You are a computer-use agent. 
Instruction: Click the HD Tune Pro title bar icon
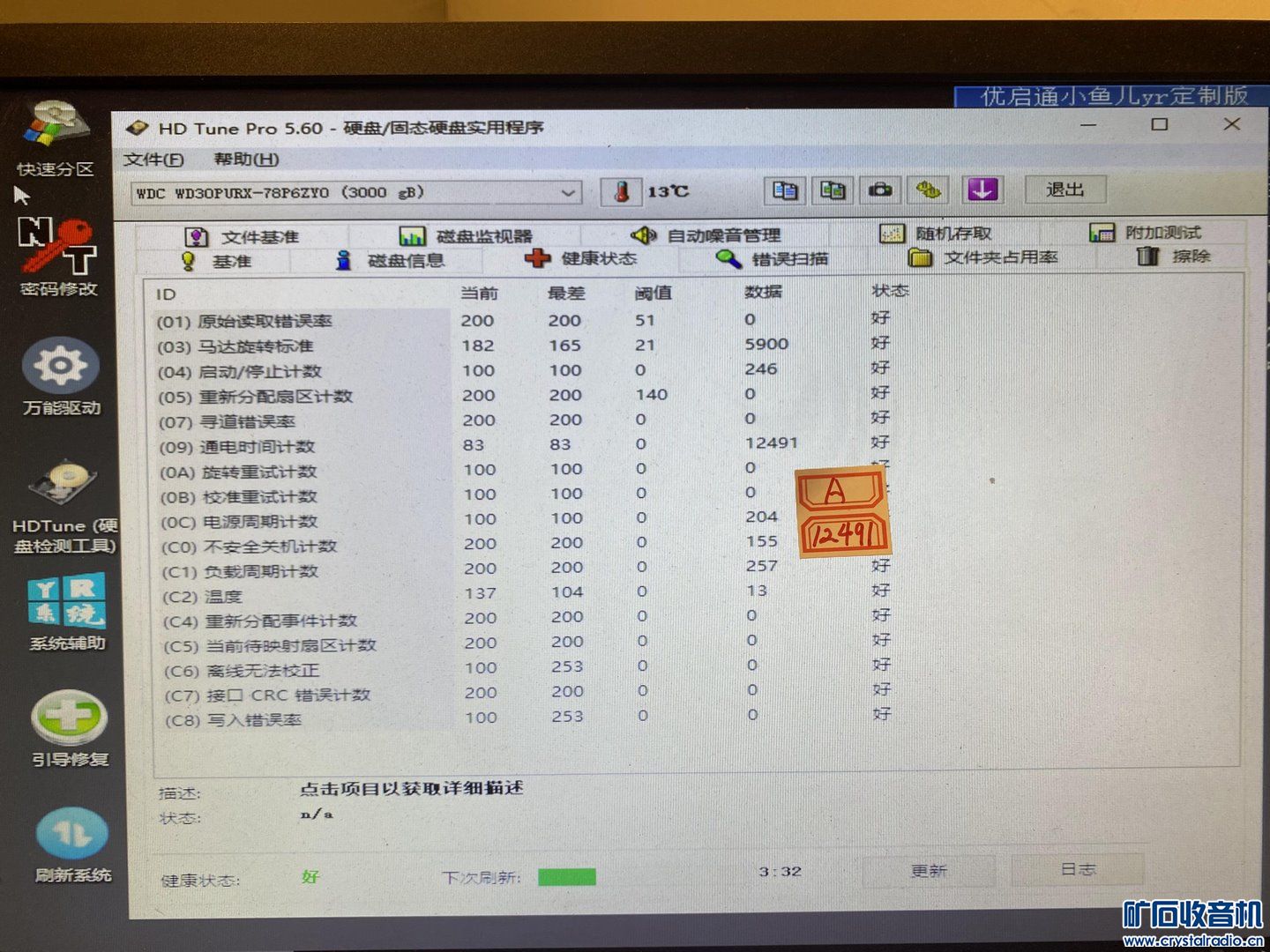pos(138,128)
